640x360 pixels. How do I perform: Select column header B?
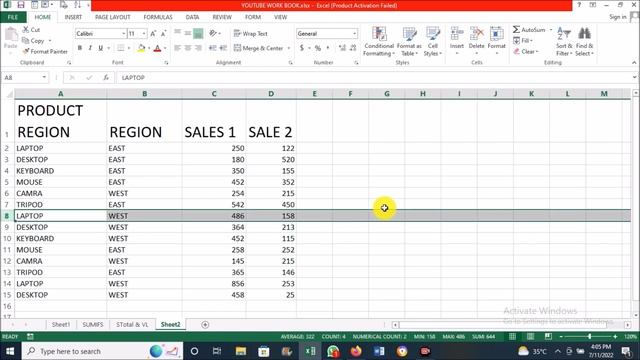click(144, 94)
